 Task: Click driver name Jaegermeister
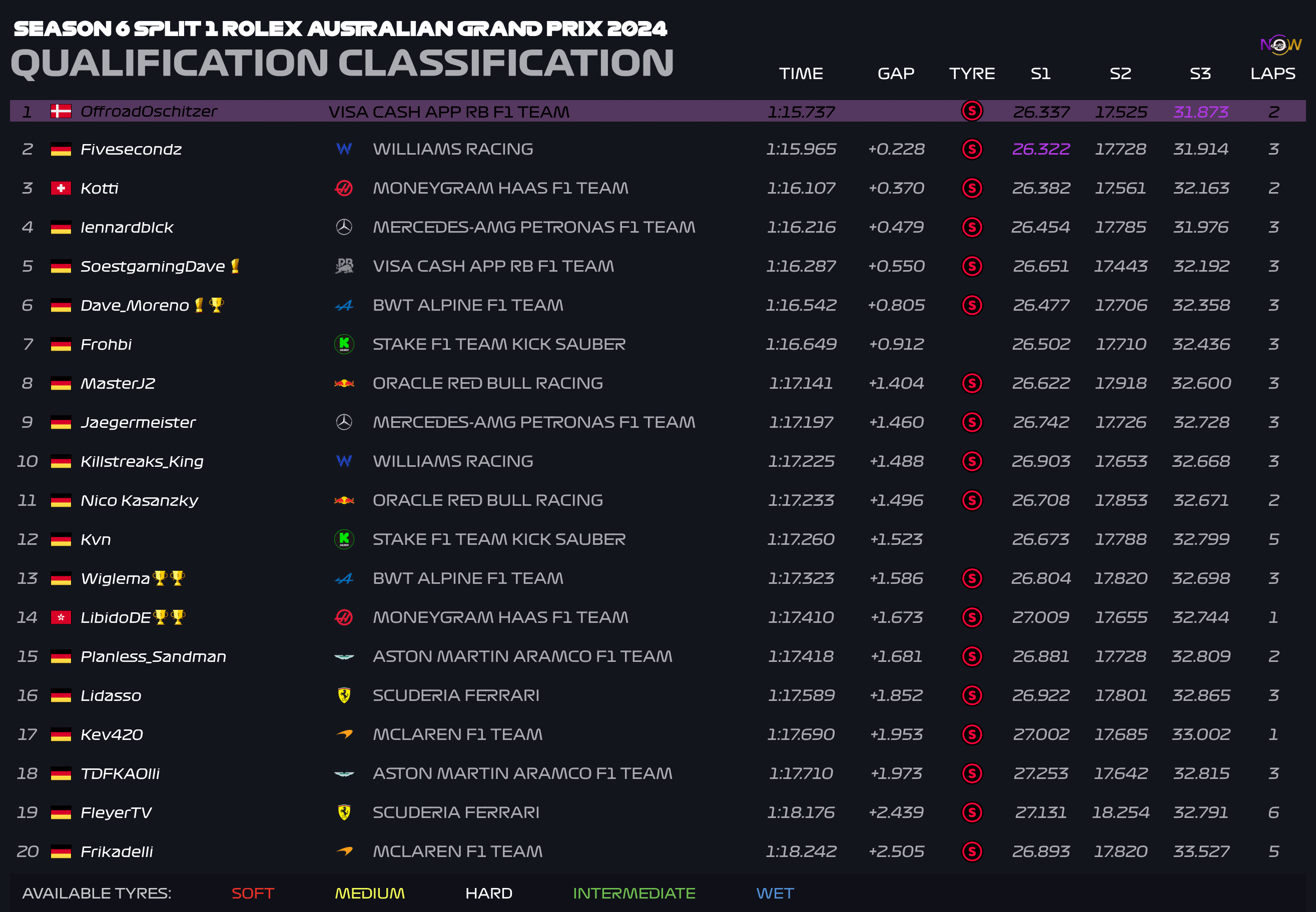138,423
